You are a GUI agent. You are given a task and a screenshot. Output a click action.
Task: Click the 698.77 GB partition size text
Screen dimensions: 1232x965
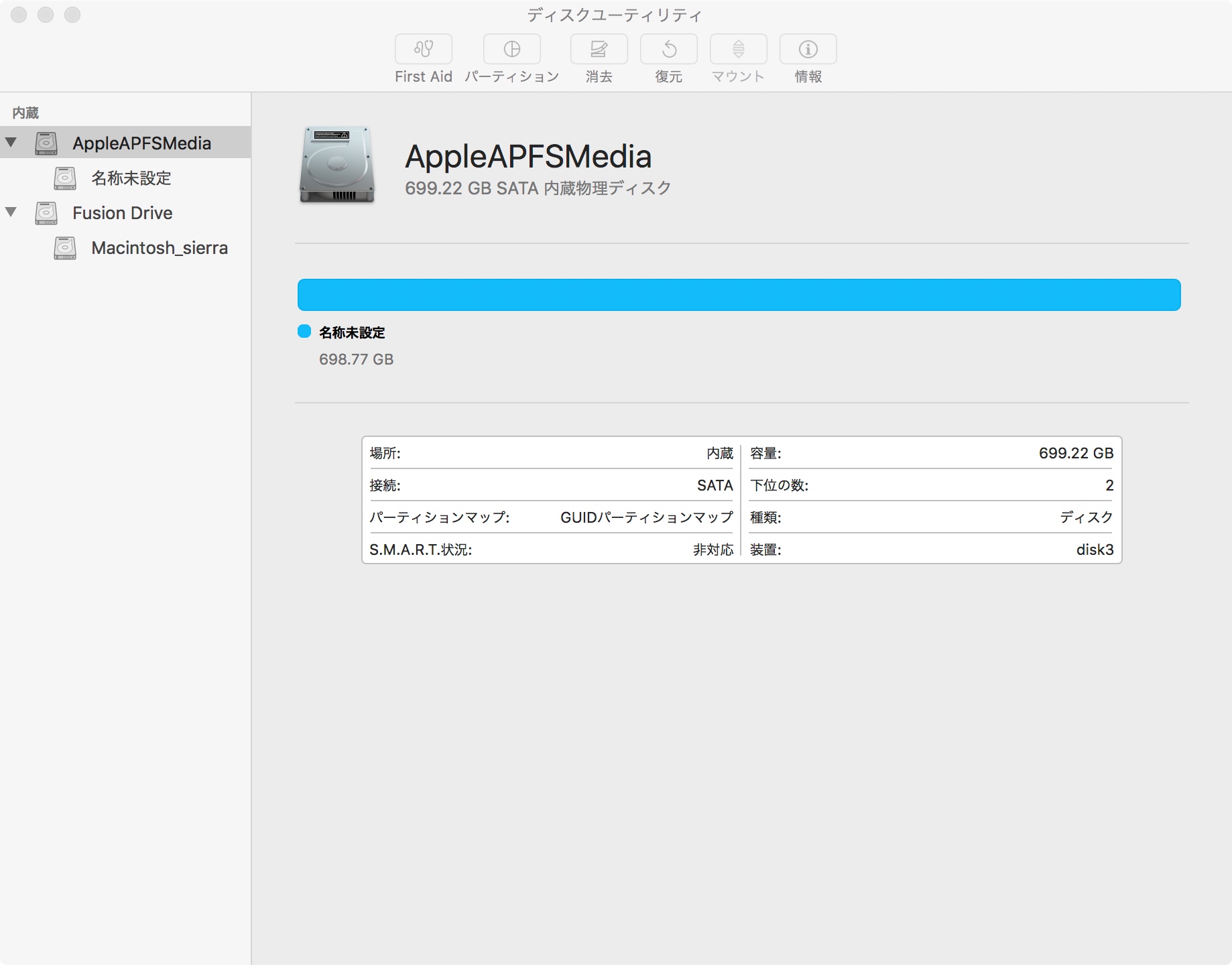356,359
